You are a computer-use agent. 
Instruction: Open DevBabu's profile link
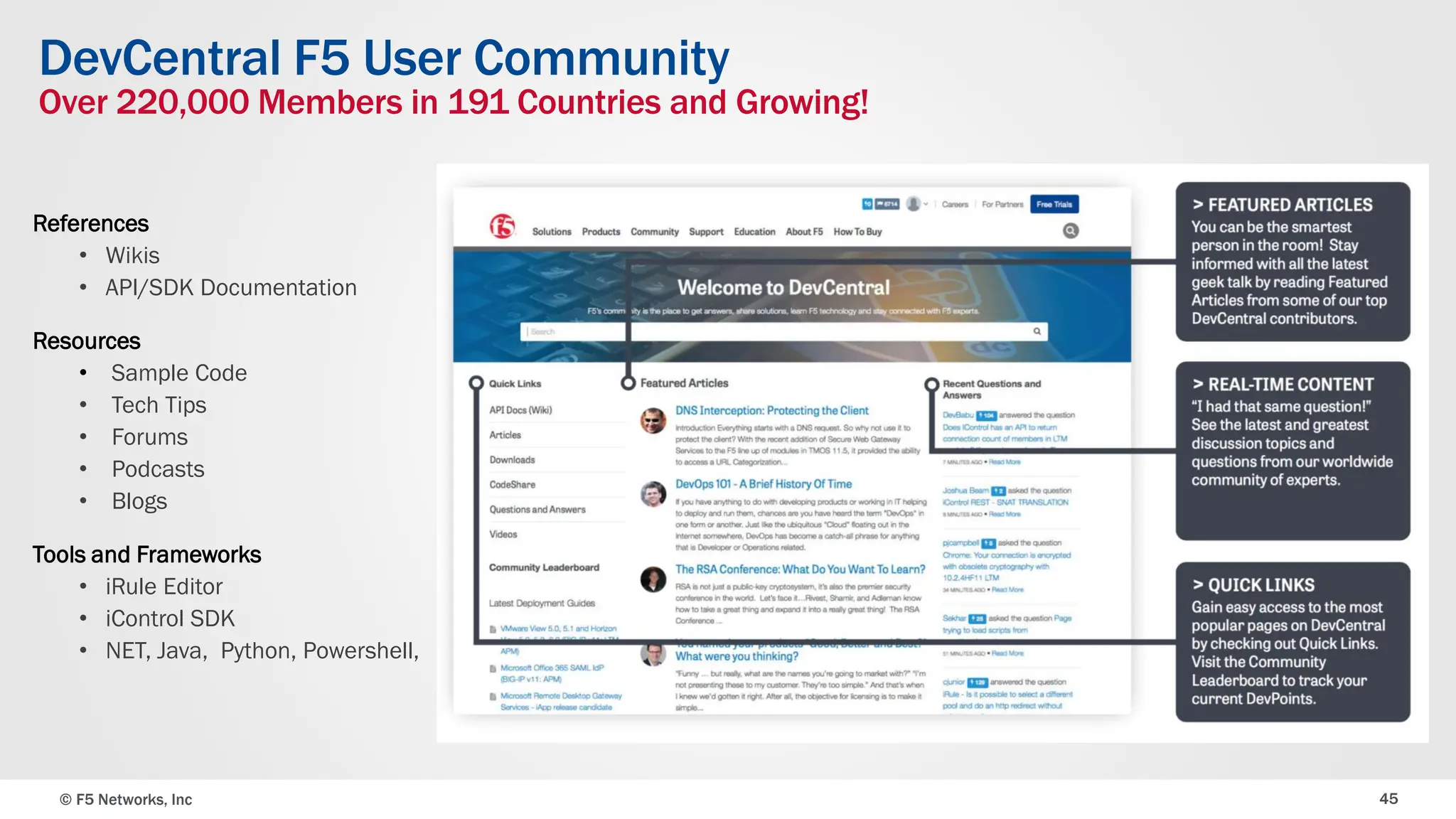click(958, 415)
